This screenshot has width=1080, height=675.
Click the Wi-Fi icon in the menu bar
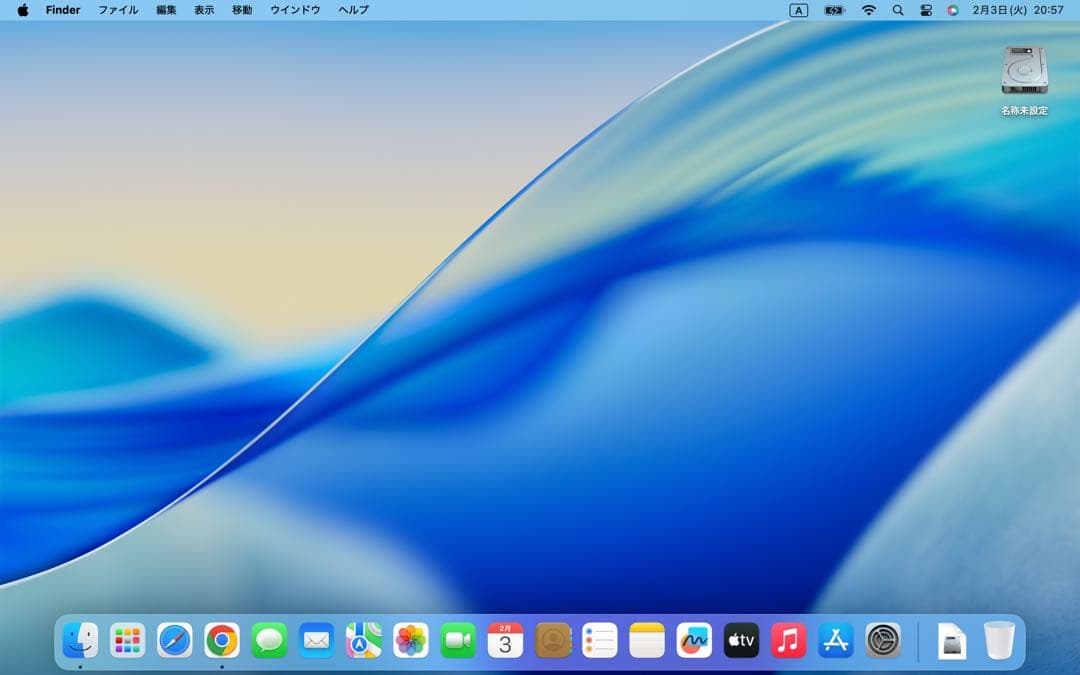(x=868, y=10)
